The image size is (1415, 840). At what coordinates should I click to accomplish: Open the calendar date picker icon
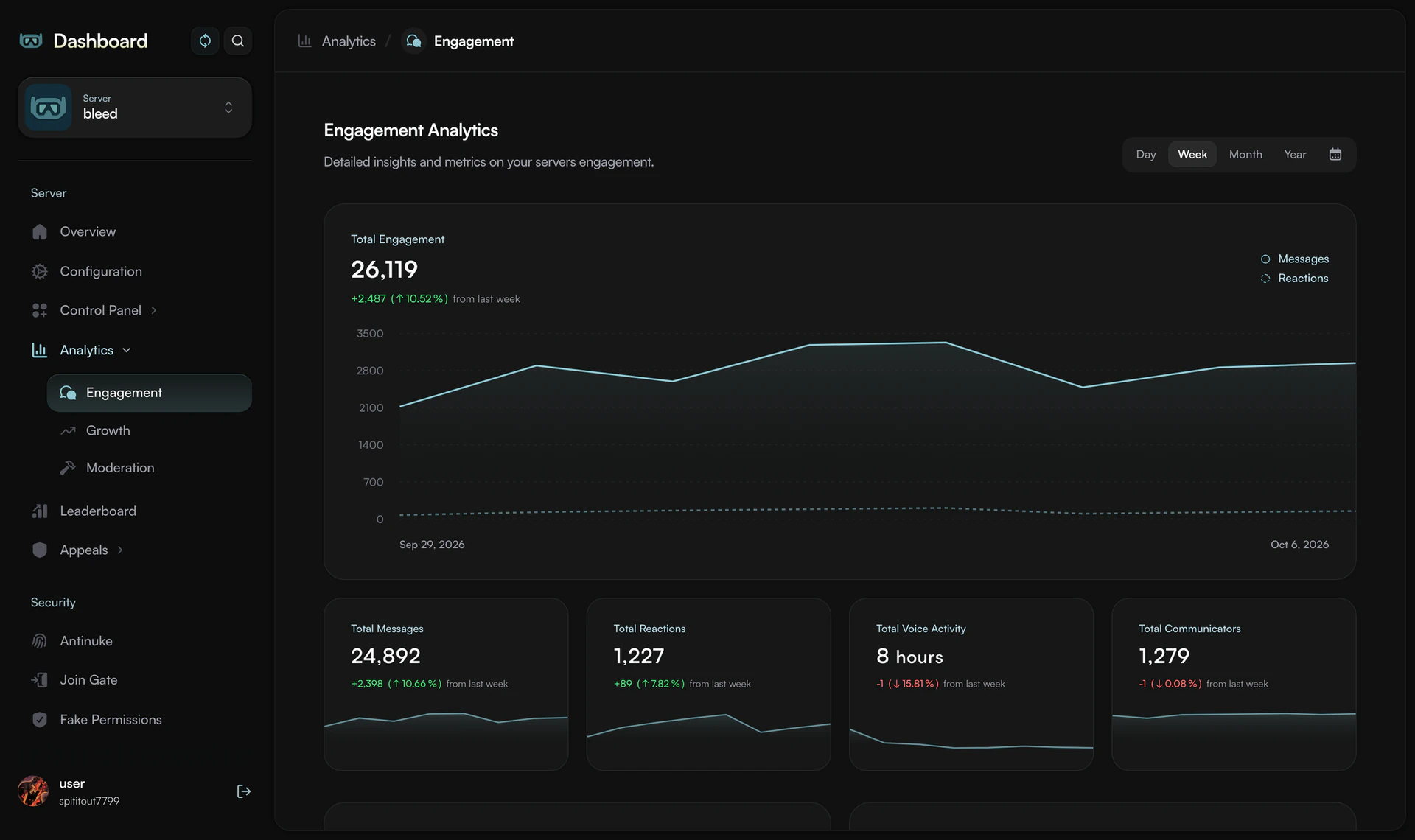coord(1335,155)
